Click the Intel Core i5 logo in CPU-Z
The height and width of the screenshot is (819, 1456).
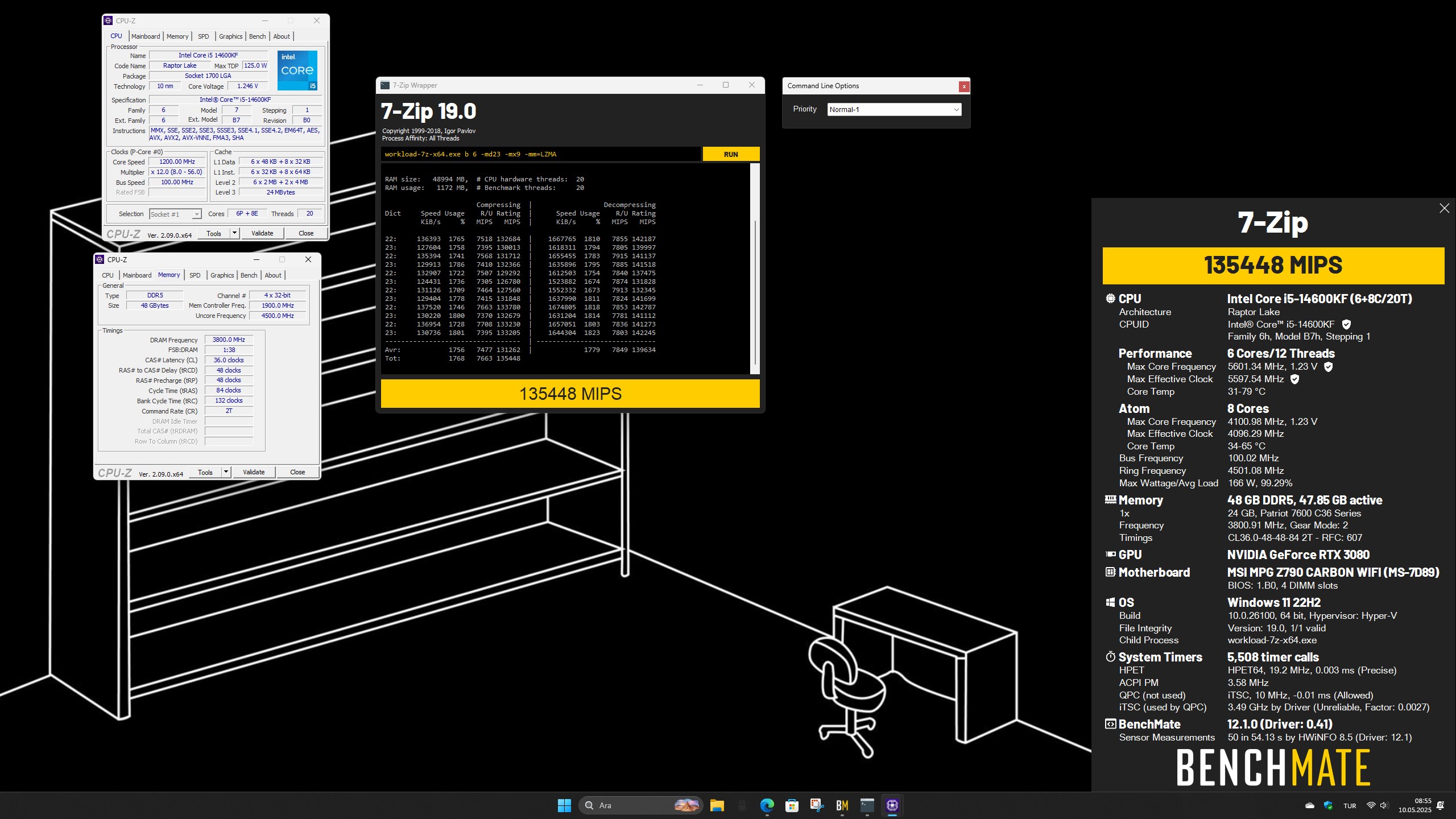point(297,71)
